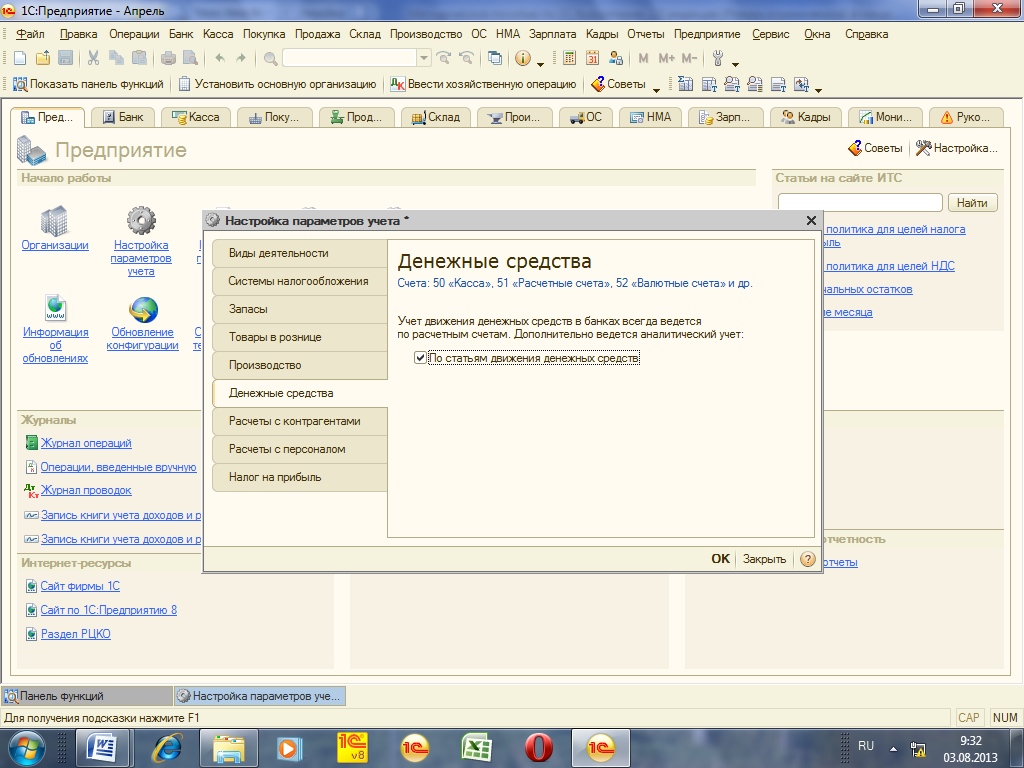This screenshot has width=1024, height=768.
Task: Click the Cut scissors toolbar icon
Action: pos(93,58)
